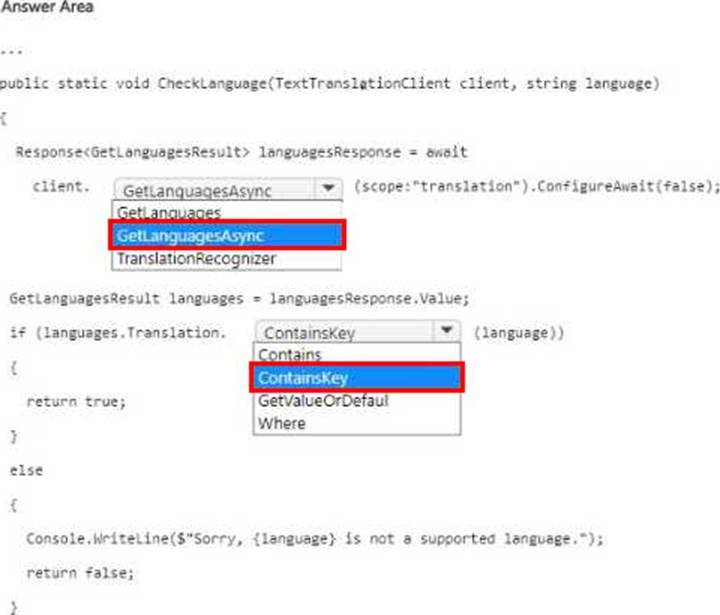The image size is (720, 615).
Task: Click the CheckLanguage method signature line
Action: [330, 84]
